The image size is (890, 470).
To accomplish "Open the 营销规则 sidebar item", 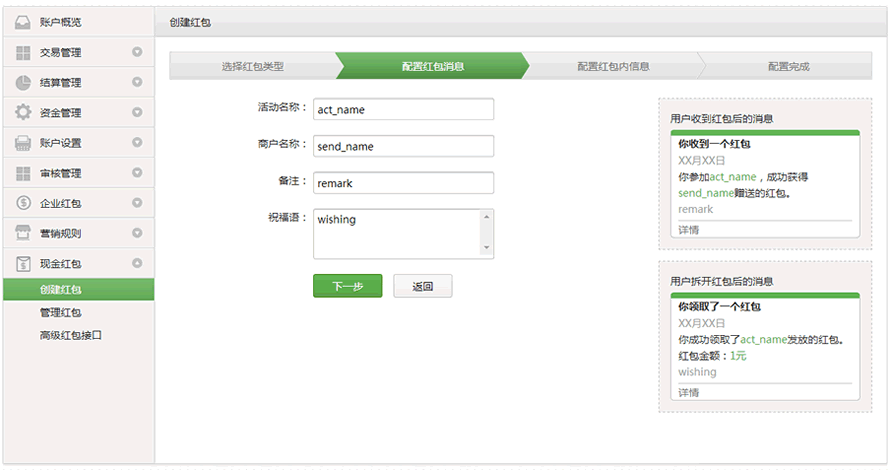I will (78, 233).
